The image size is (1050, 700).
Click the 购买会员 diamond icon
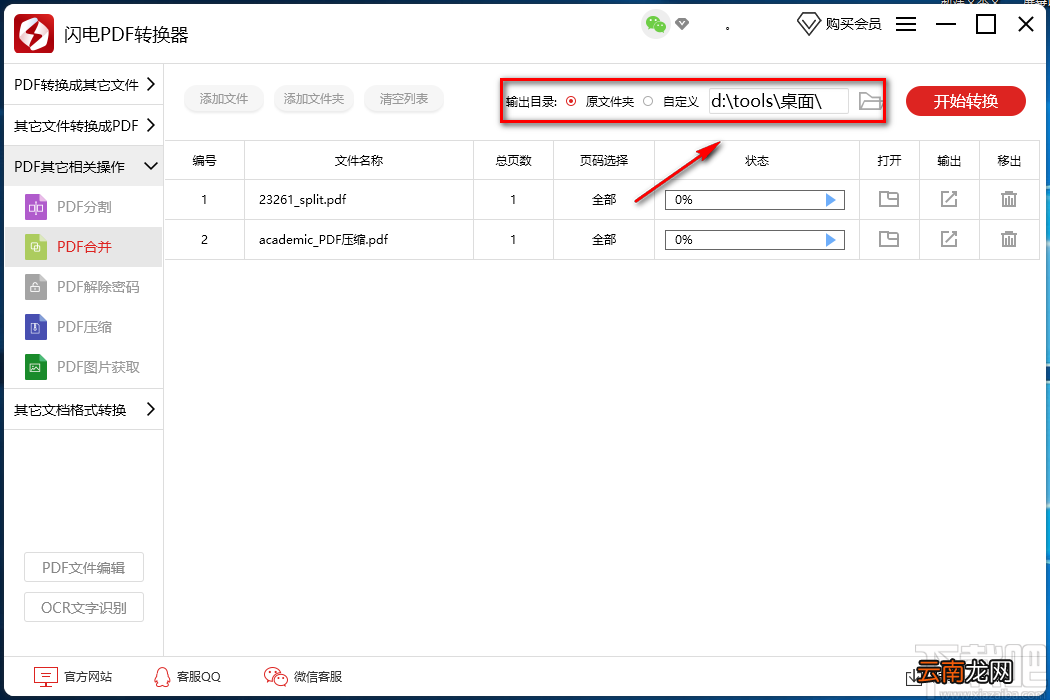pos(808,24)
